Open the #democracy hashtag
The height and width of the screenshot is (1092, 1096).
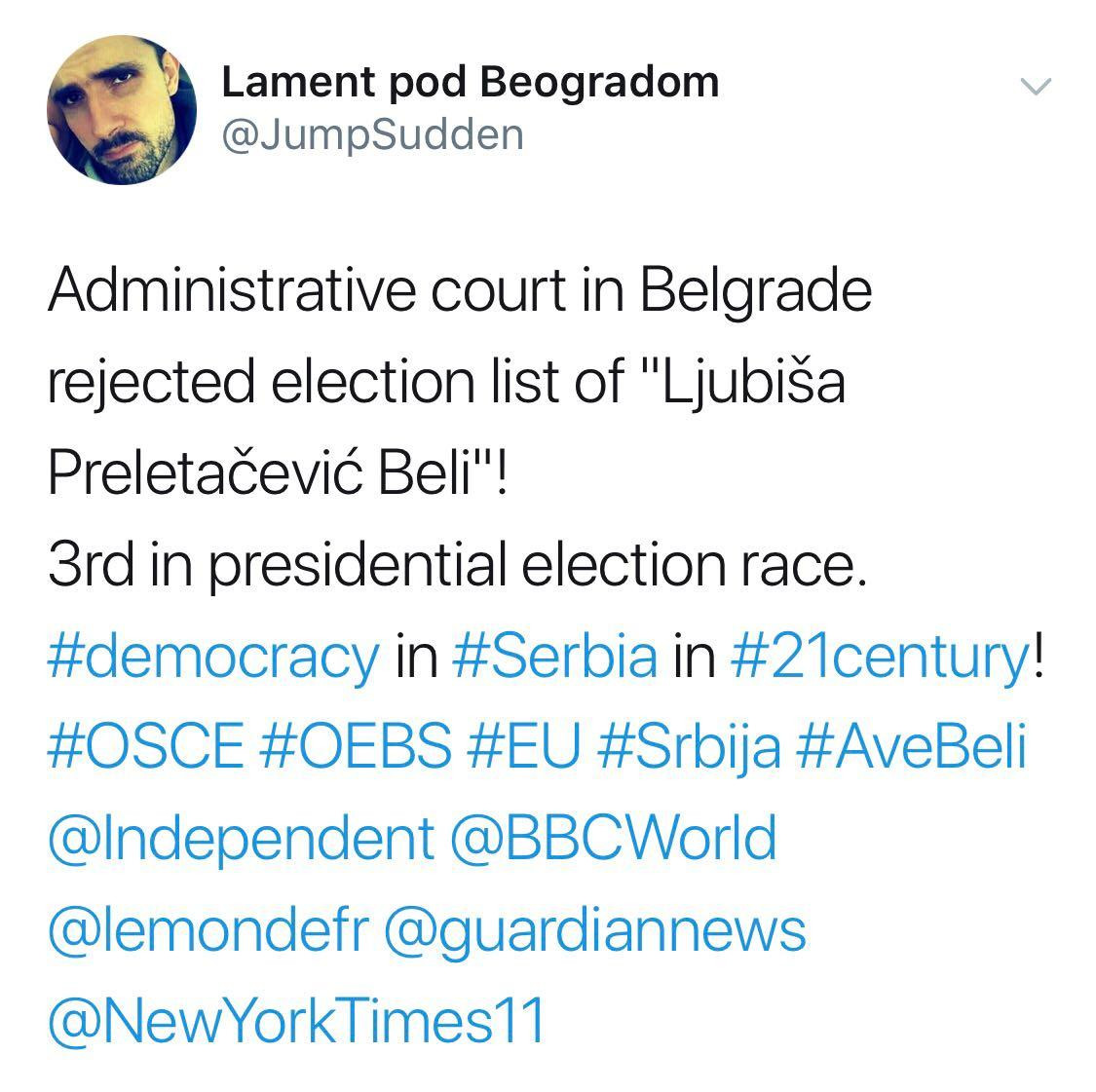(212, 657)
